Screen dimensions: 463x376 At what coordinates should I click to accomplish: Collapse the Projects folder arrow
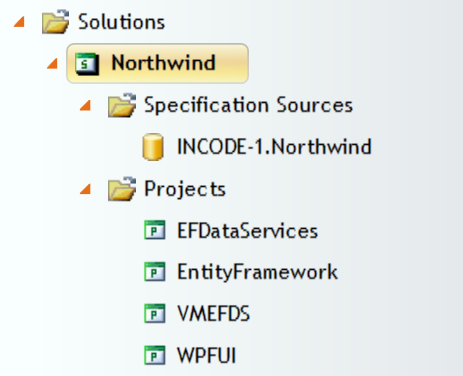[86, 189]
